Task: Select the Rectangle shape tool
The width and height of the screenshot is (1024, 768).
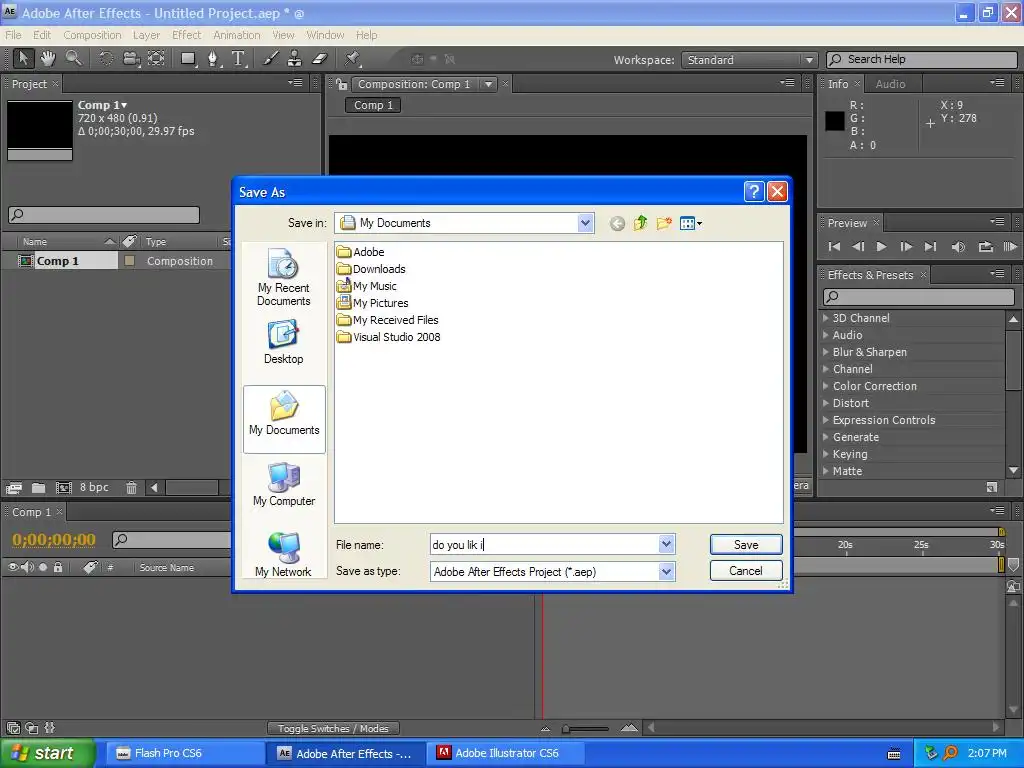Action: 189,59
